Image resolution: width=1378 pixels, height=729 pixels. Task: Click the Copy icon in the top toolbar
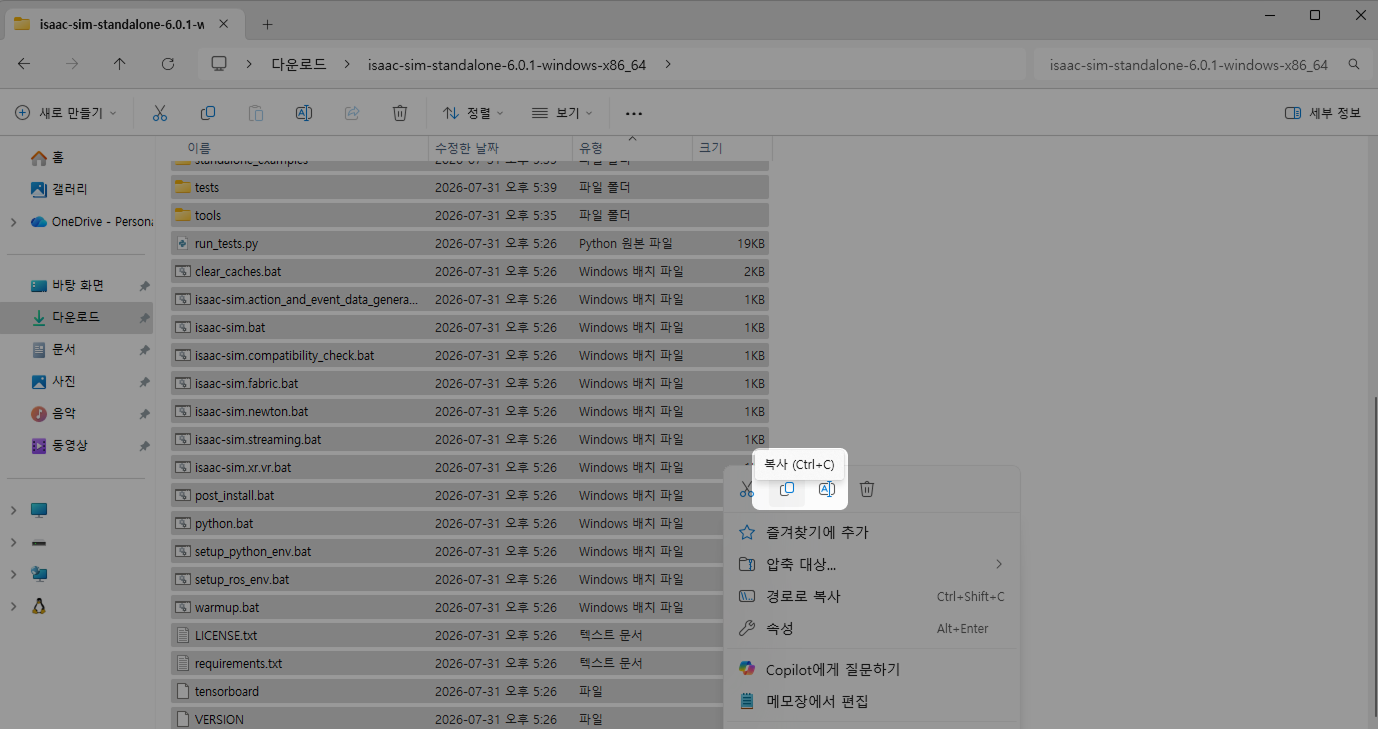(208, 113)
